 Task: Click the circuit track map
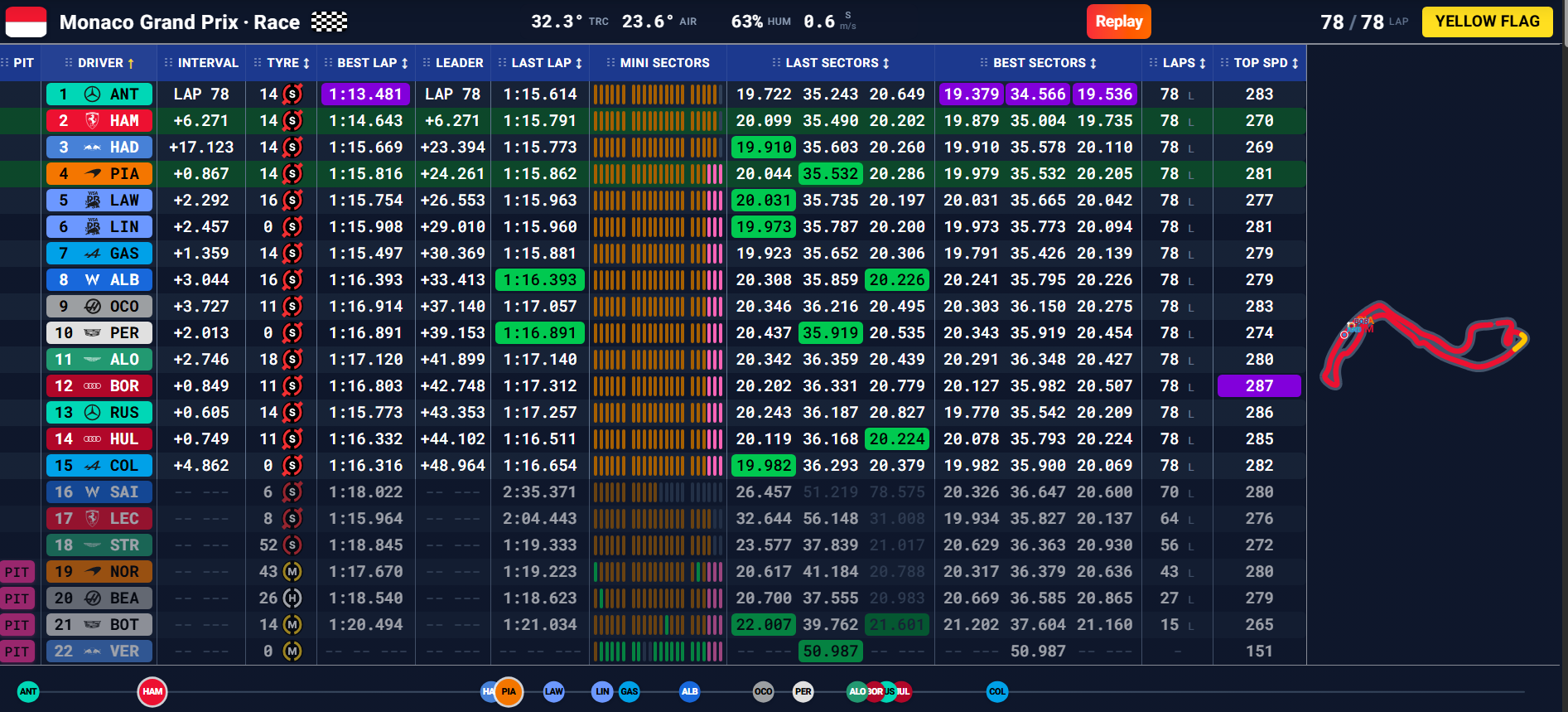click(x=1423, y=344)
